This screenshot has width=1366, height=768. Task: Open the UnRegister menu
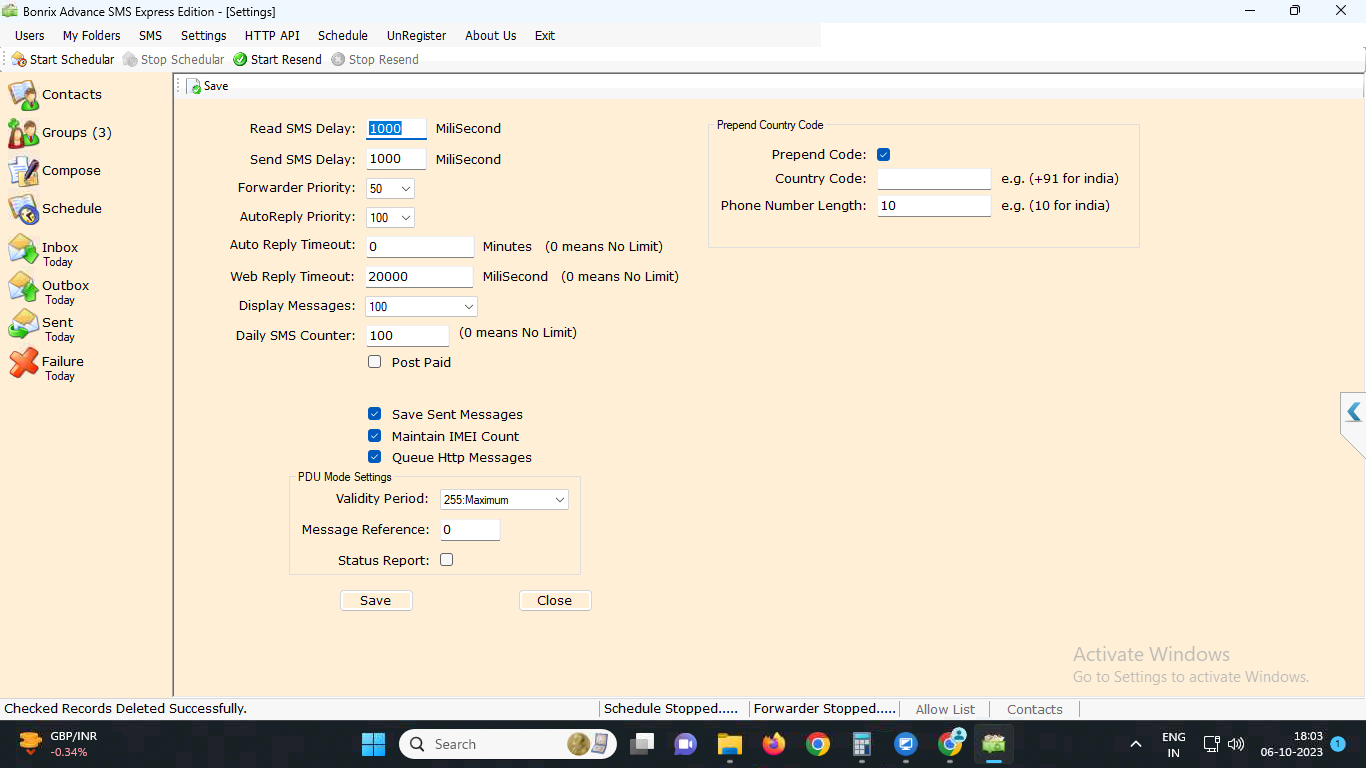pos(417,35)
